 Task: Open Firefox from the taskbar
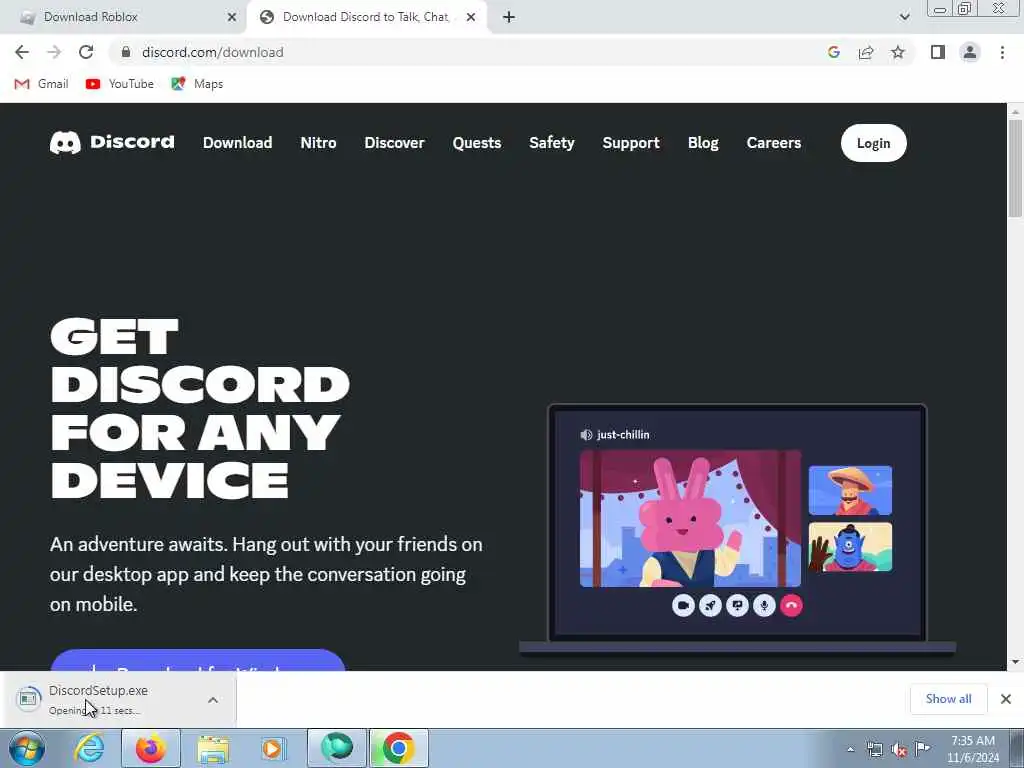pos(150,748)
